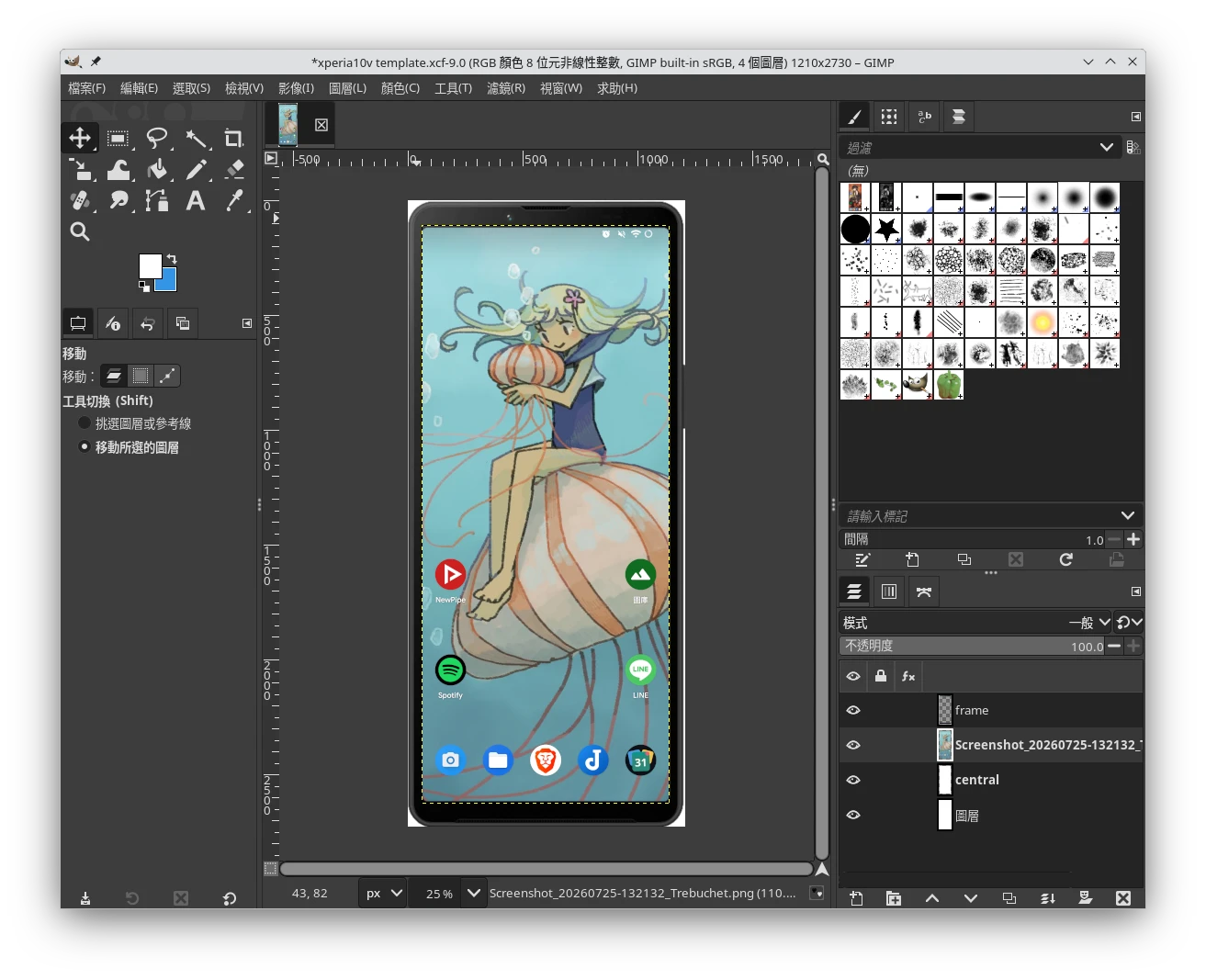This screenshot has height=980, width=1206.
Task: Open the brushes dock configure menu
Action: [x=1135, y=117]
